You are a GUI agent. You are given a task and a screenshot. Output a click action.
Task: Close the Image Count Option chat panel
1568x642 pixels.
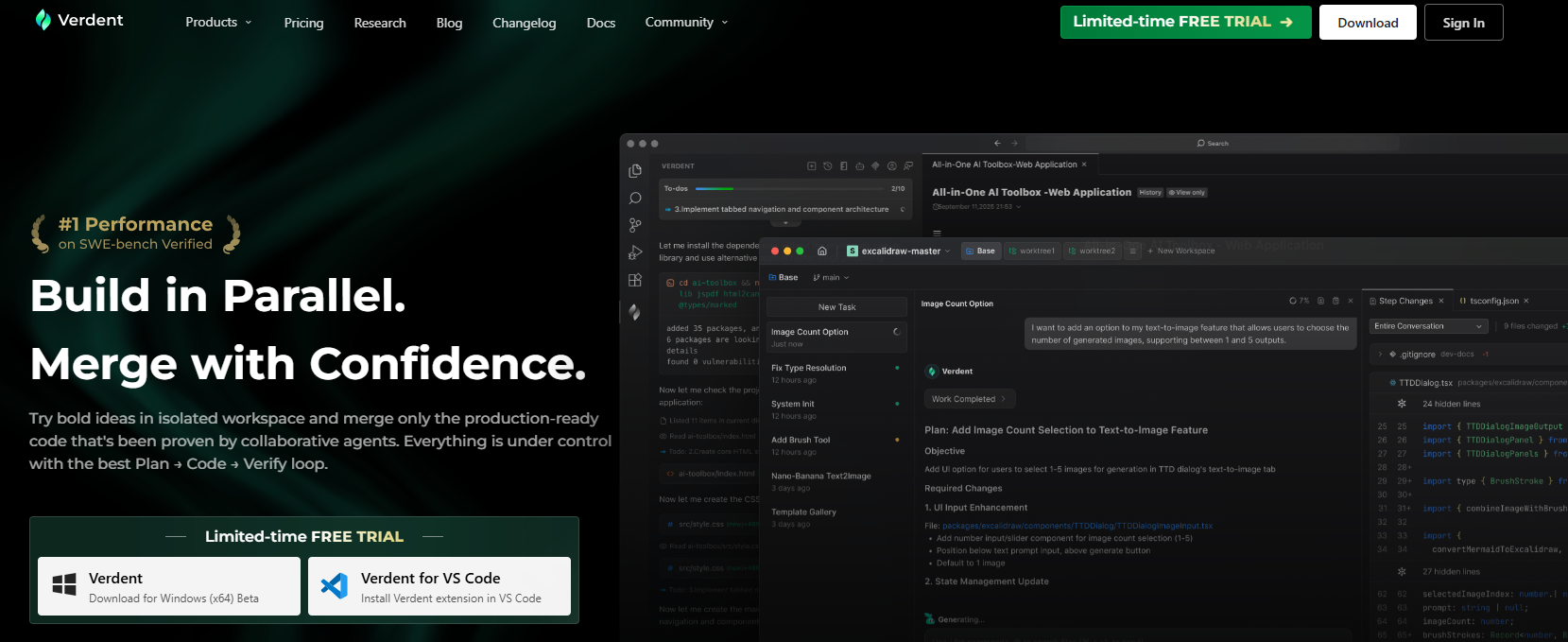coord(1351,301)
